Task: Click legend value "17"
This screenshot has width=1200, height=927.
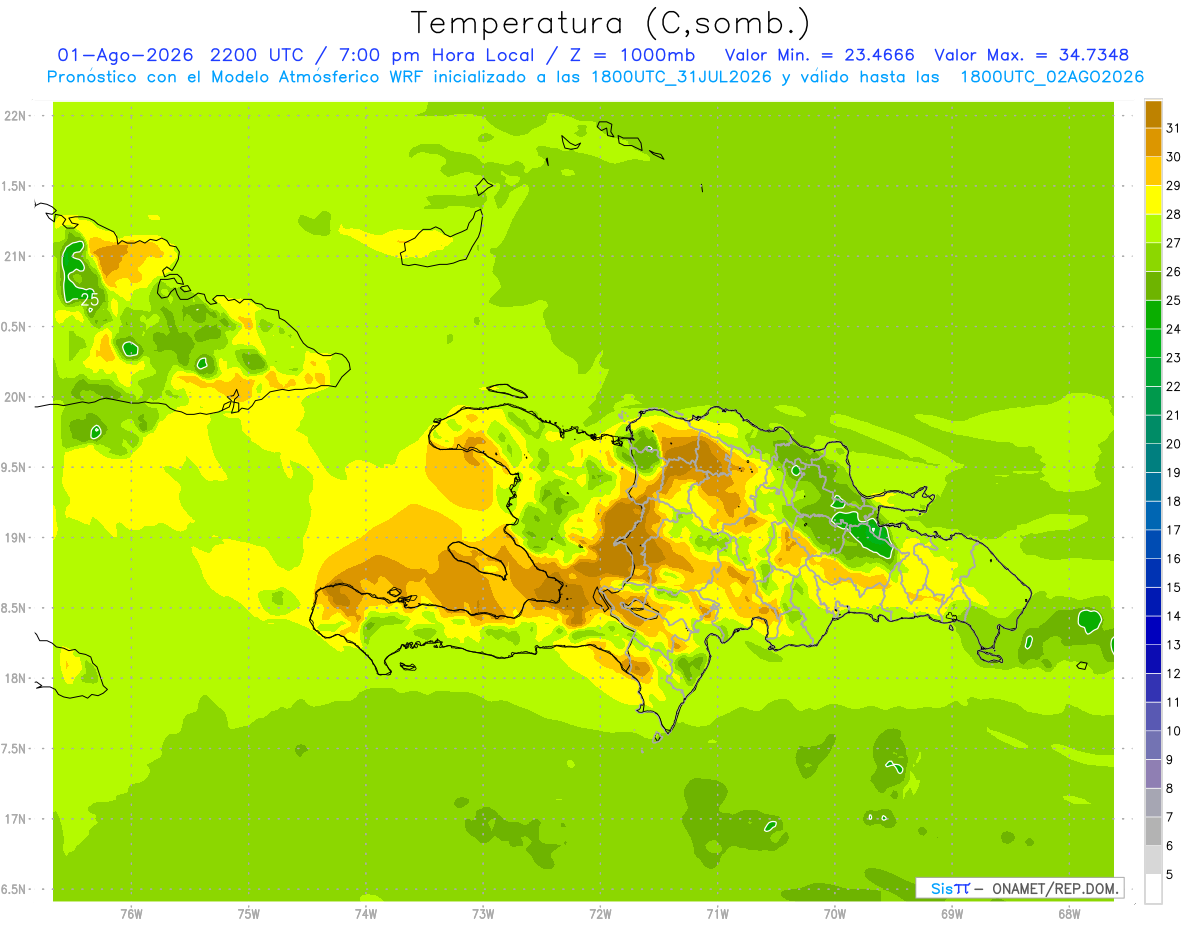Action: click(x=1173, y=530)
